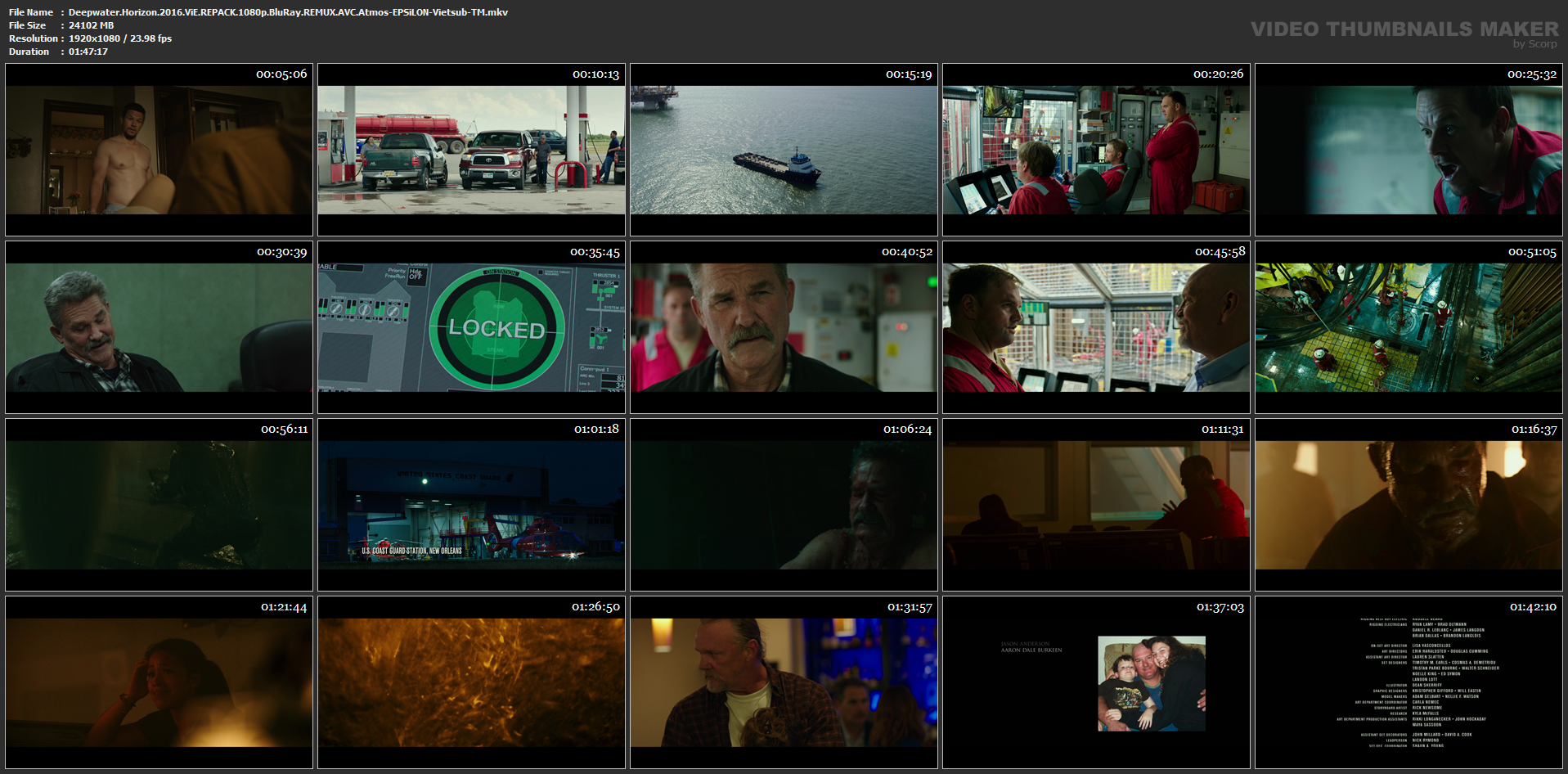Select the fiery thumbnail stamped 01:26:50

(x=471, y=682)
